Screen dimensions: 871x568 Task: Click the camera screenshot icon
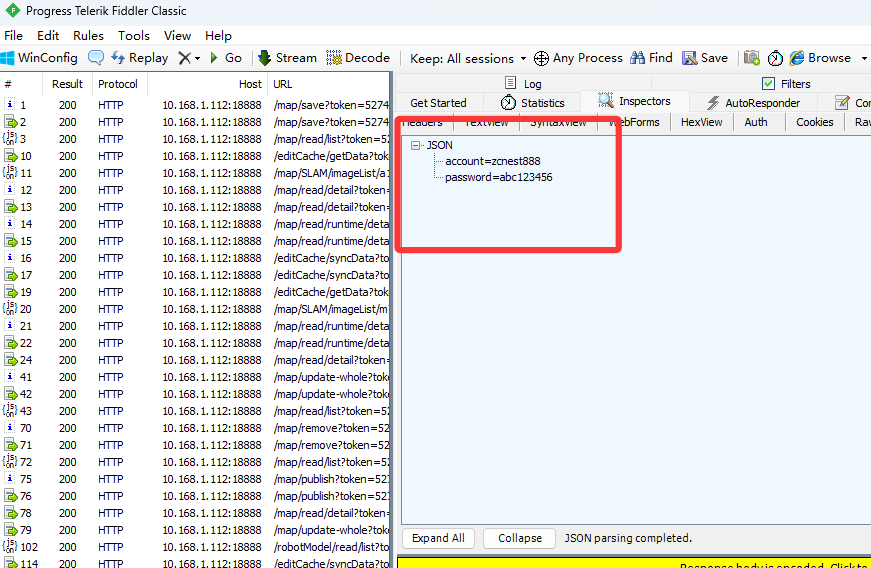752,58
